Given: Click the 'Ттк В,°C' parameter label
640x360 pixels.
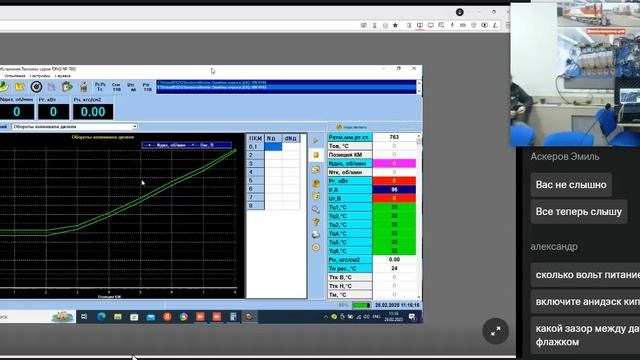Looking at the screenshot, I should click(x=350, y=277).
